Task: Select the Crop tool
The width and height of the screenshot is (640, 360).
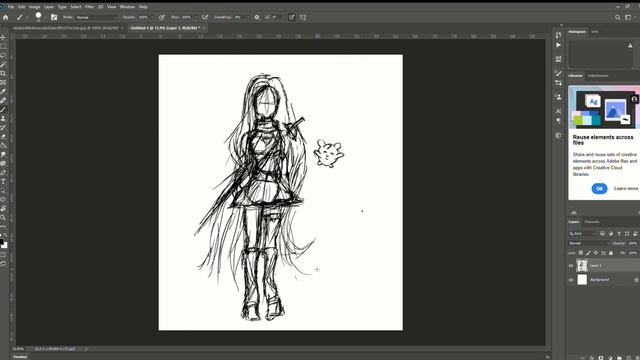Action: tap(3, 73)
